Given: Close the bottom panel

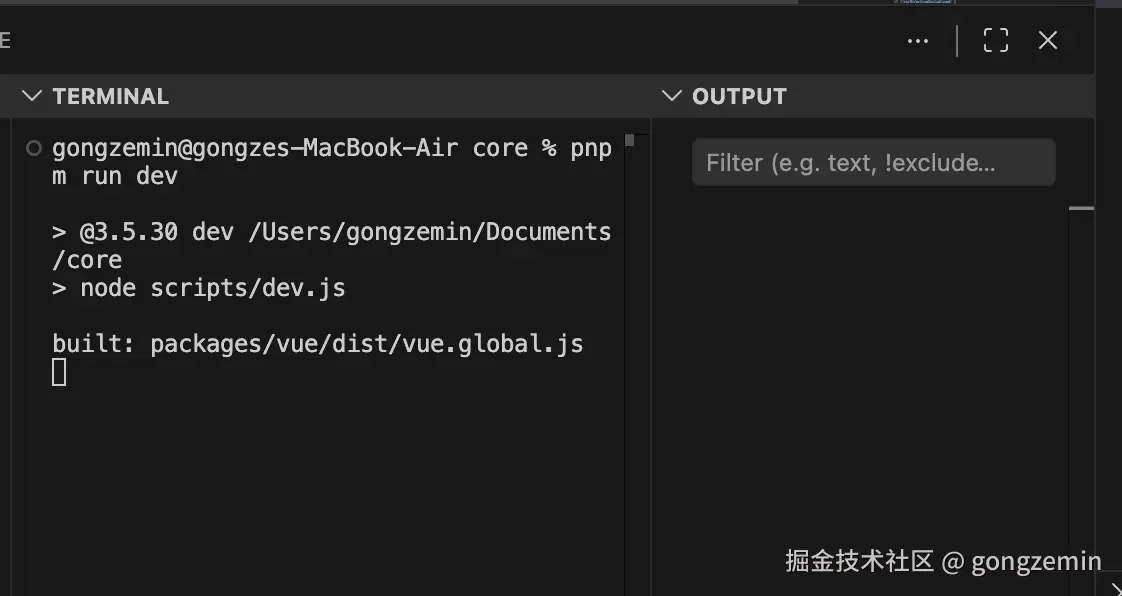Looking at the screenshot, I should (x=1047, y=41).
